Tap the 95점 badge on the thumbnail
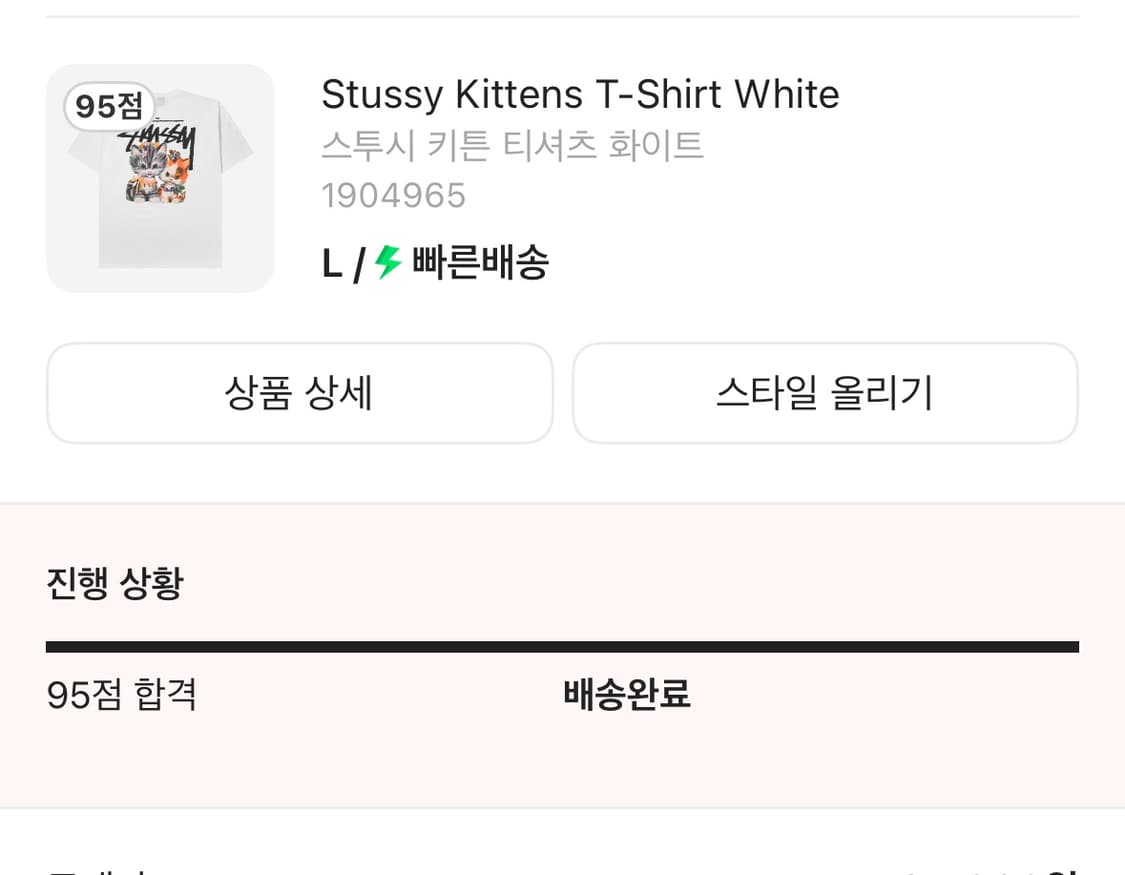 point(109,106)
